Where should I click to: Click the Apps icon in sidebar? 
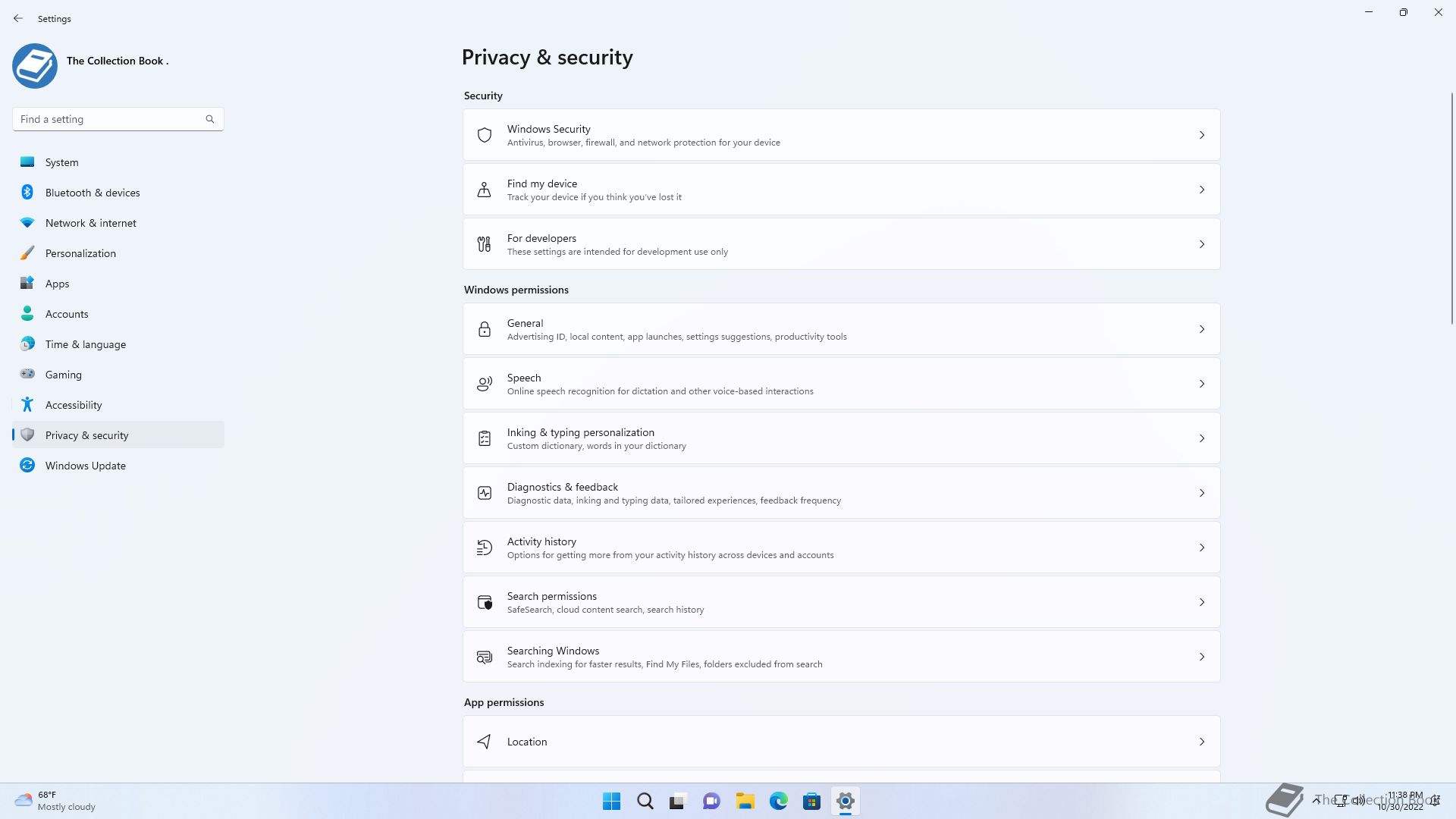click(x=27, y=283)
